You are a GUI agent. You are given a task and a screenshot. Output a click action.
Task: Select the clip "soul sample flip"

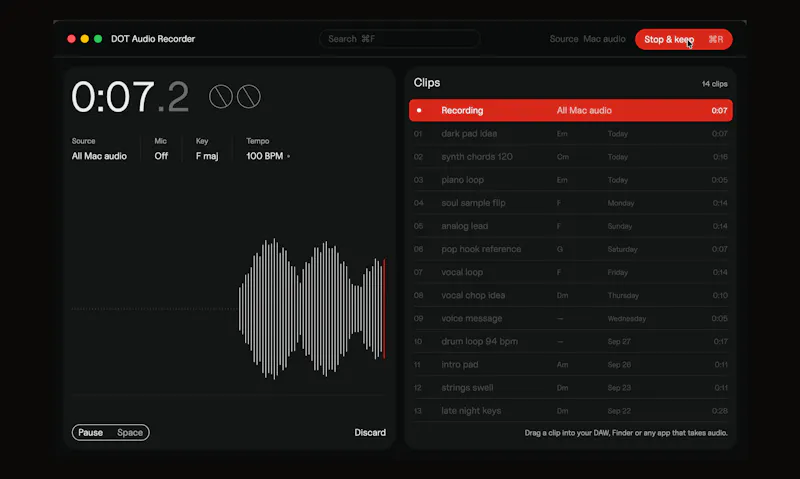click(570, 203)
